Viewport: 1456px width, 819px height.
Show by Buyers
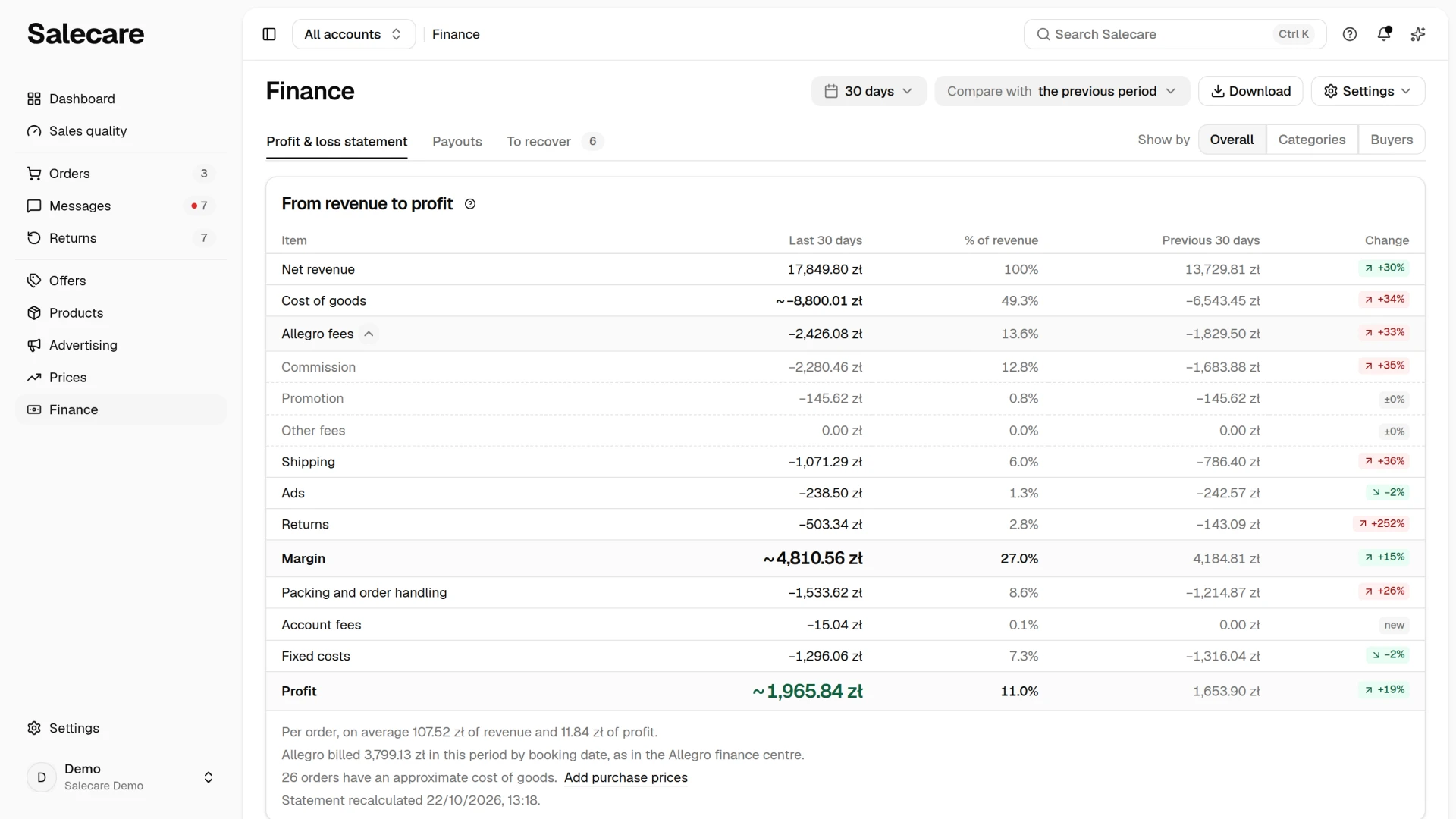[x=1392, y=140]
